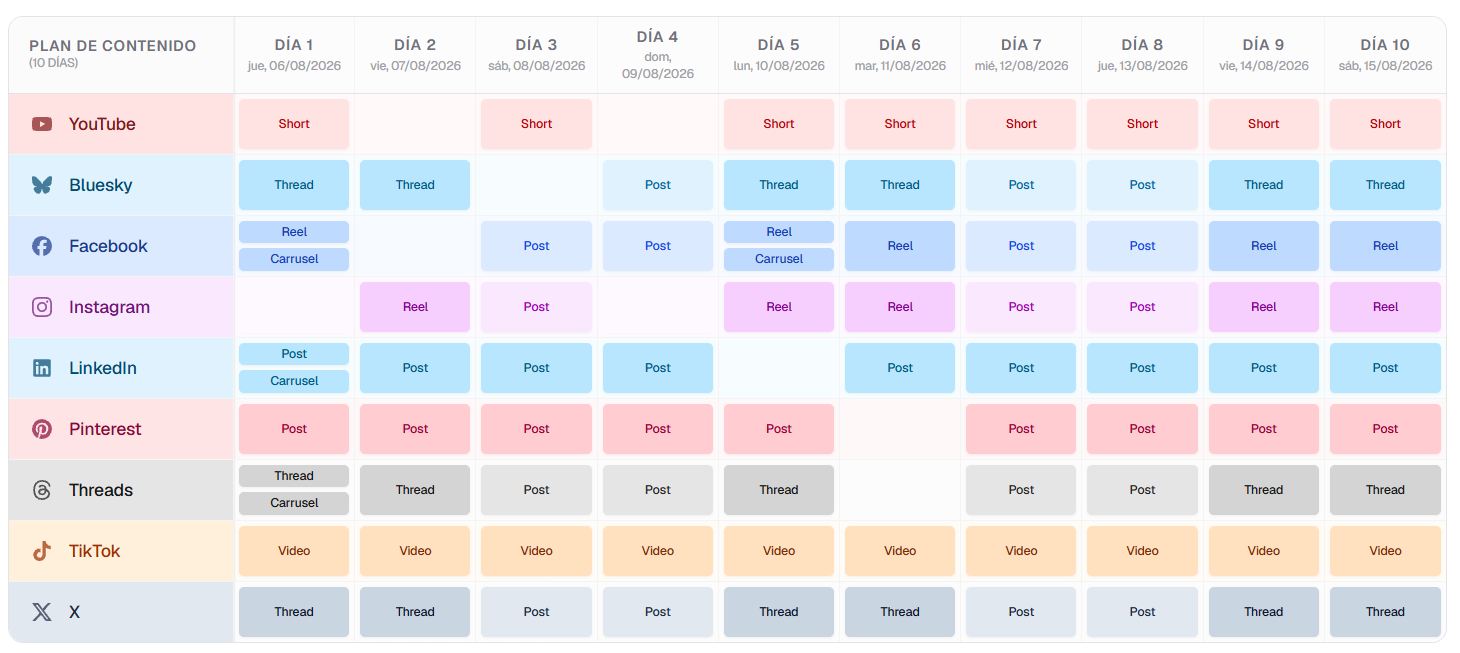Viewport: 1460px width, 653px height.
Task: Click the Plan de Contenido title
Action: tap(113, 46)
